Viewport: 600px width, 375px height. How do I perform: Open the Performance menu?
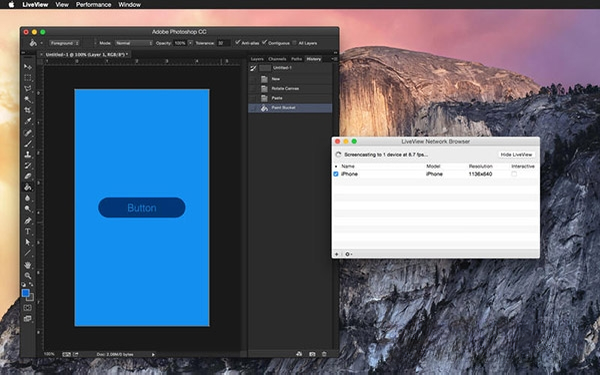point(93,5)
